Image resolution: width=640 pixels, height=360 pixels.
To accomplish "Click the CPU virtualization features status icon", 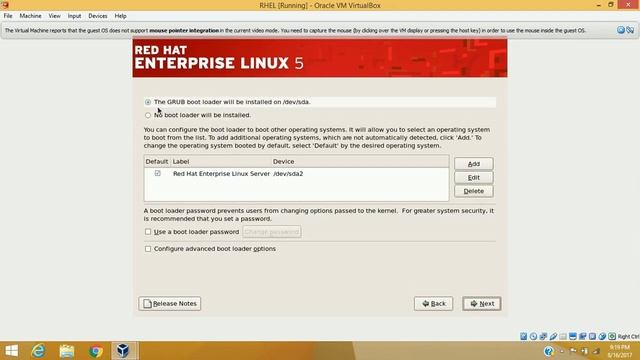I will pyautogui.click(x=592, y=336).
